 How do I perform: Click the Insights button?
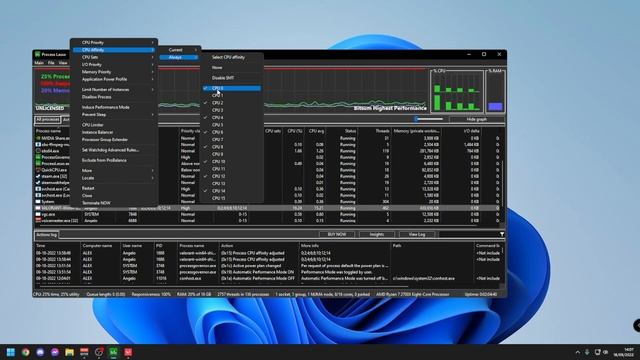pyautogui.click(x=376, y=234)
